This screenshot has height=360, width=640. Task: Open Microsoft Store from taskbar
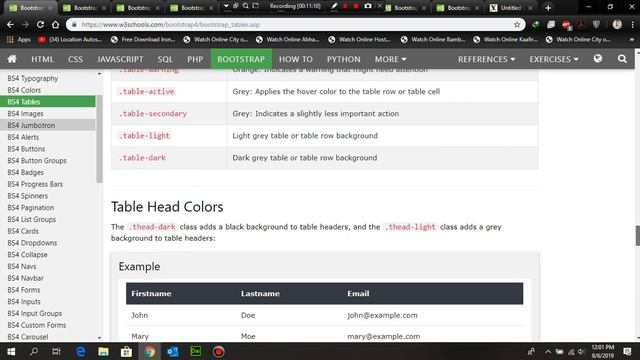tap(126, 351)
